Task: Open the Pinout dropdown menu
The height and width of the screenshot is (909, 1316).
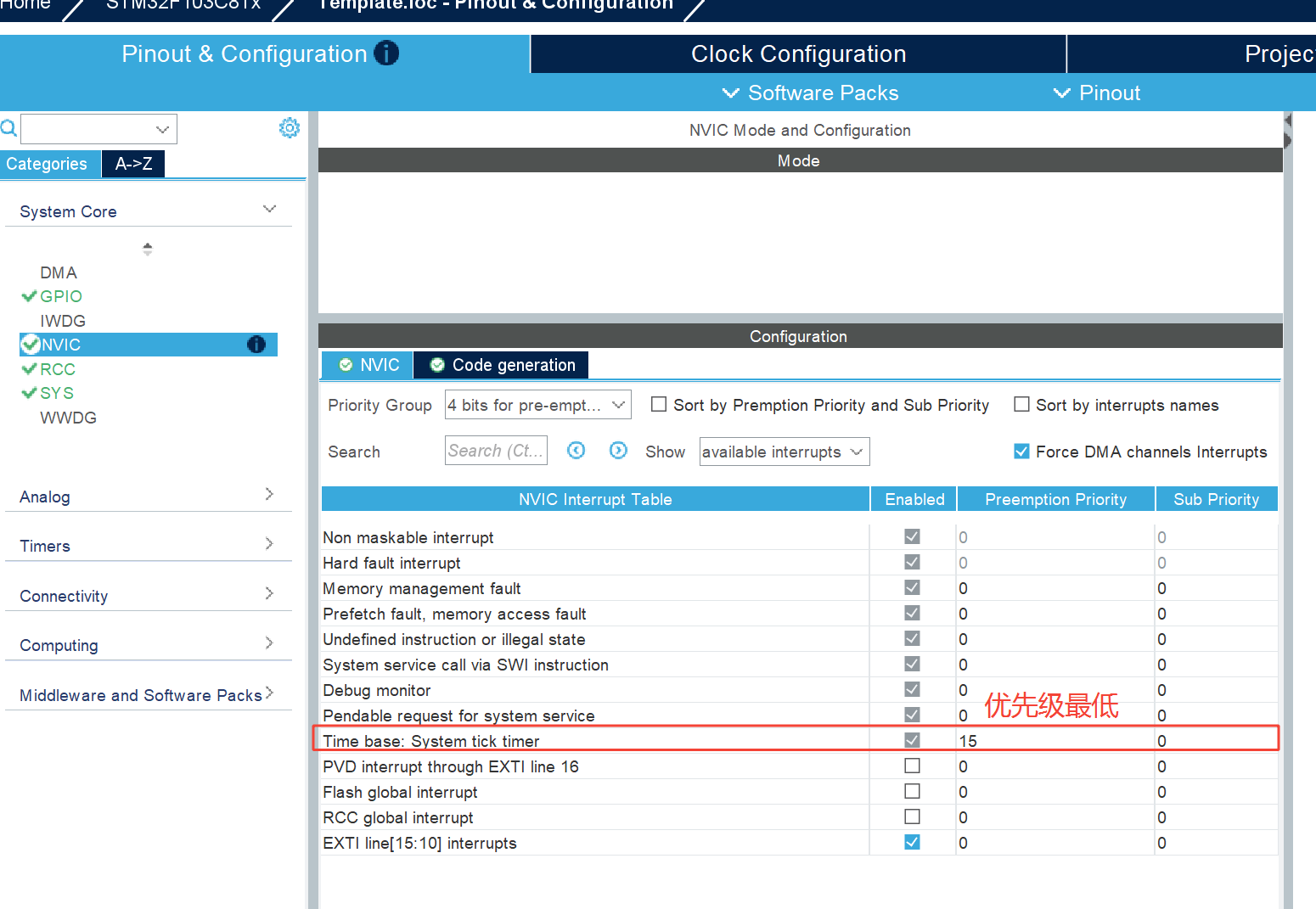Action: click(x=1097, y=93)
